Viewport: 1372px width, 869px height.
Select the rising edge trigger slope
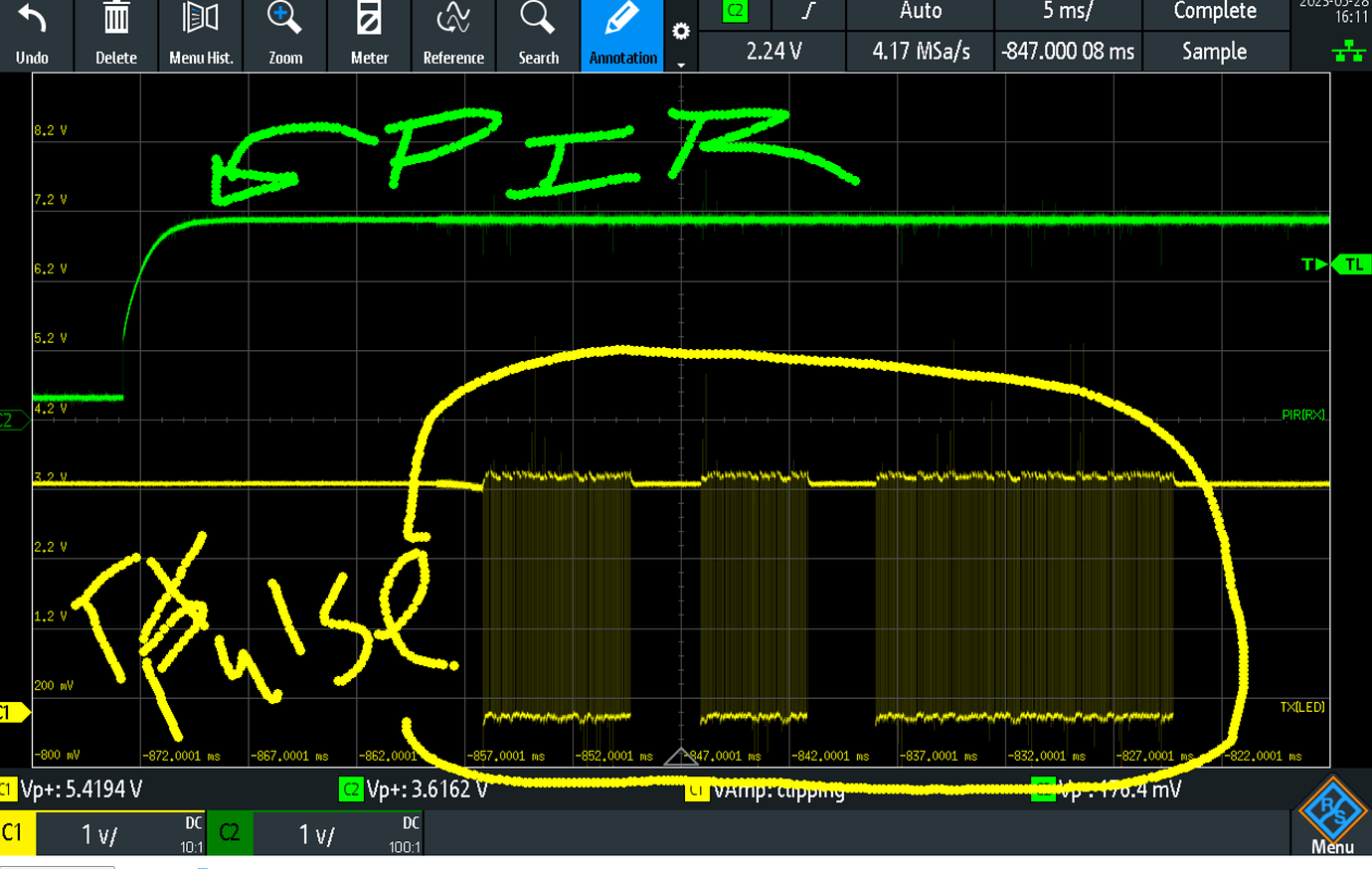[807, 12]
